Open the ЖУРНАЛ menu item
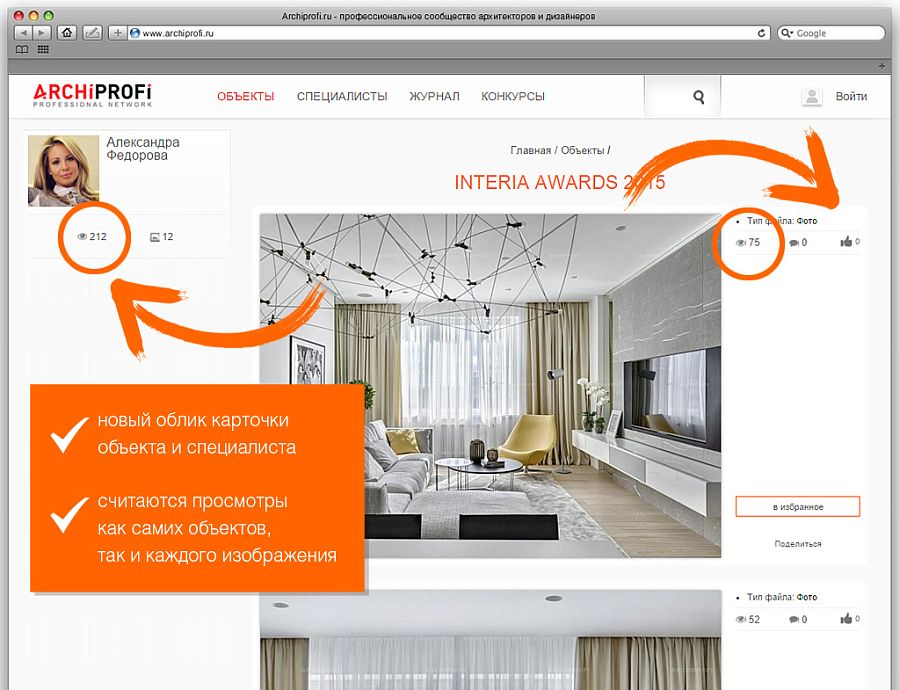Viewport: 900px width, 690px height. 434,97
